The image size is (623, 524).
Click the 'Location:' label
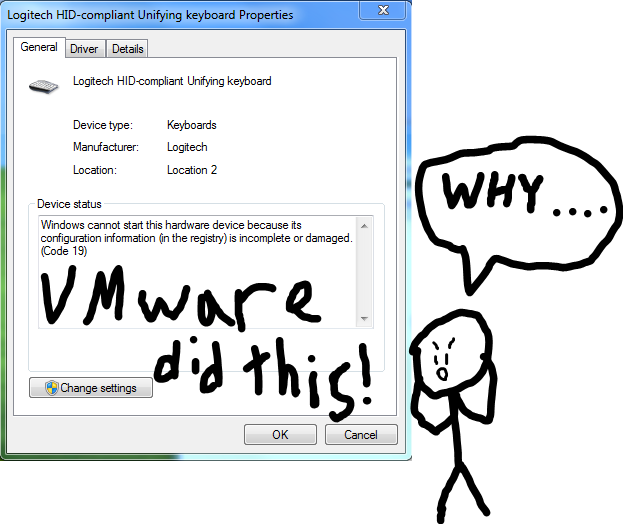[95, 170]
